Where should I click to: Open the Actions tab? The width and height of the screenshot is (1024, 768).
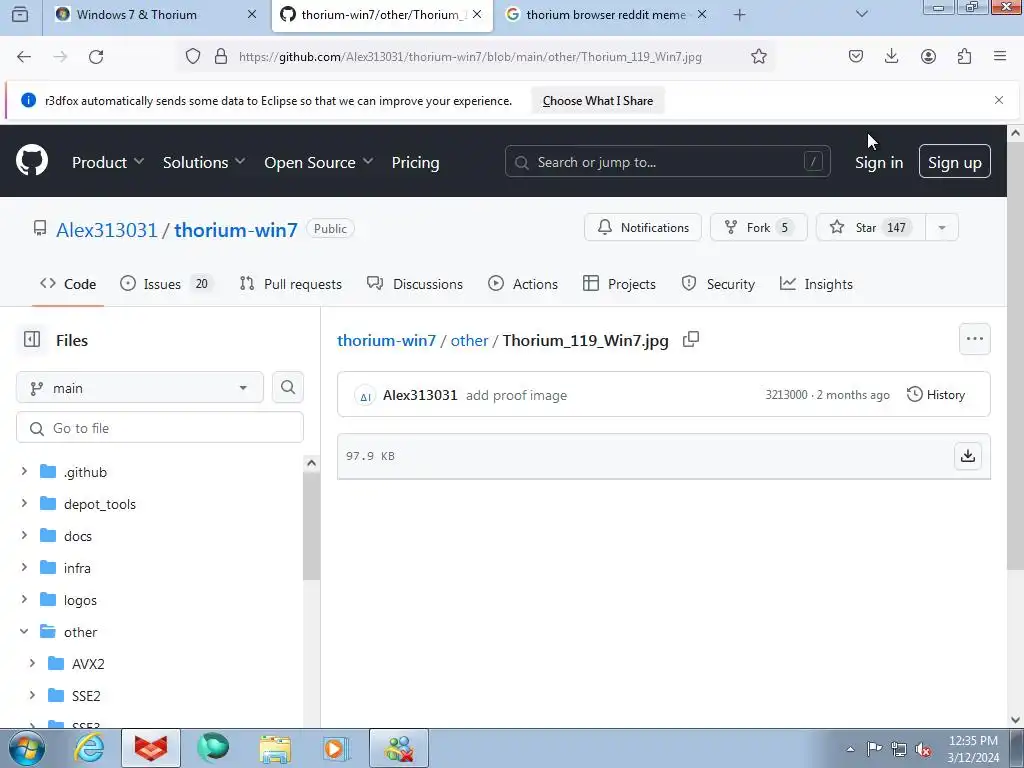pyautogui.click(x=523, y=284)
